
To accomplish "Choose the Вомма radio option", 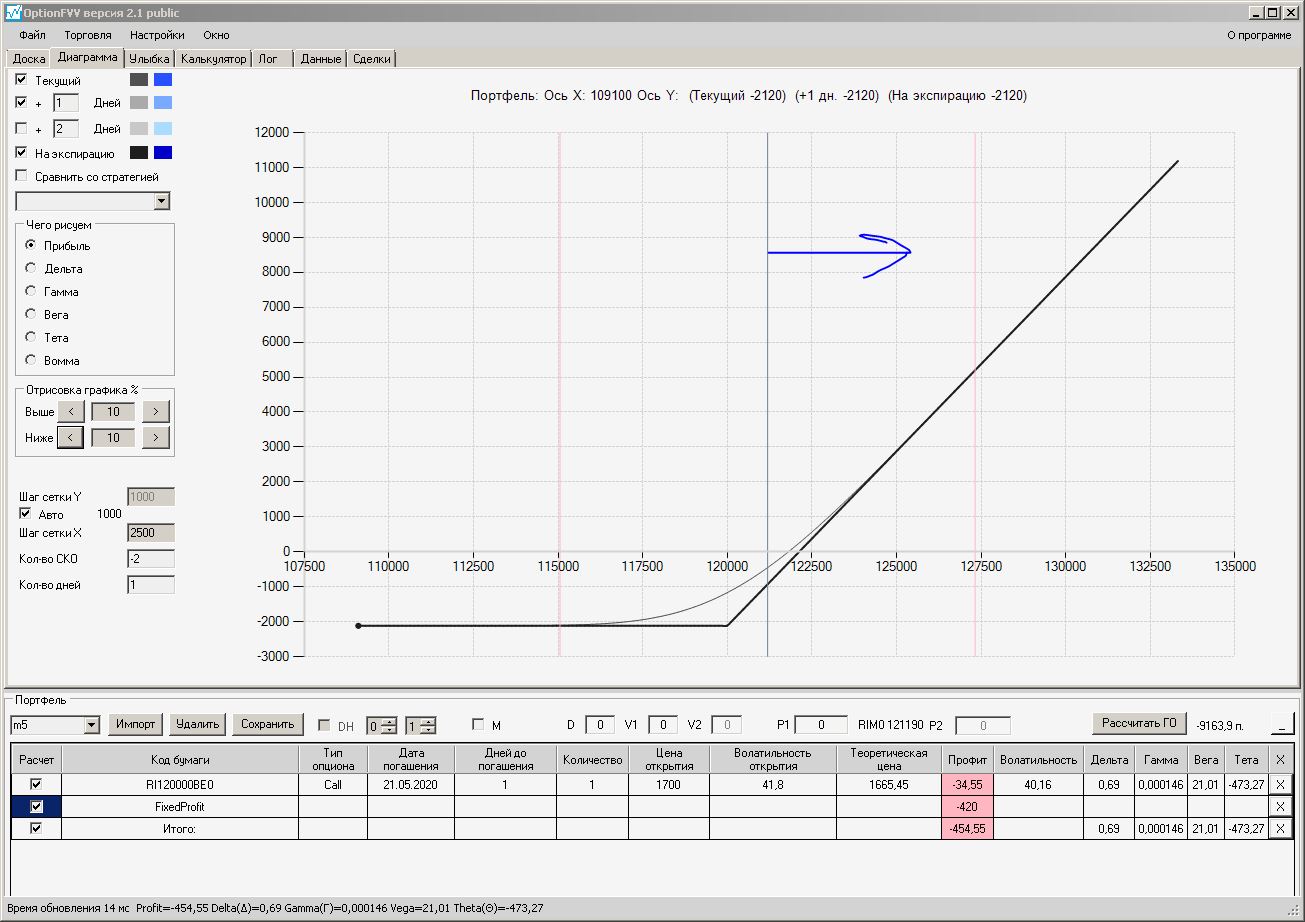I will (x=31, y=360).
